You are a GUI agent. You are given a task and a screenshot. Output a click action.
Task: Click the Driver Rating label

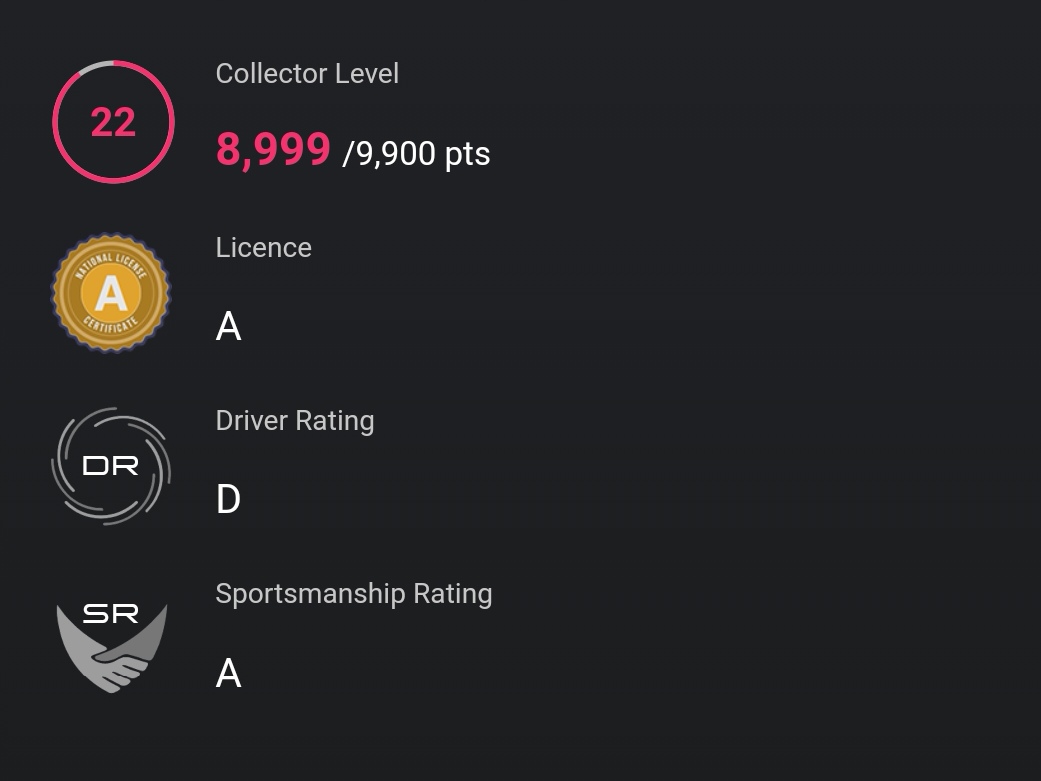pyautogui.click(x=295, y=421)
